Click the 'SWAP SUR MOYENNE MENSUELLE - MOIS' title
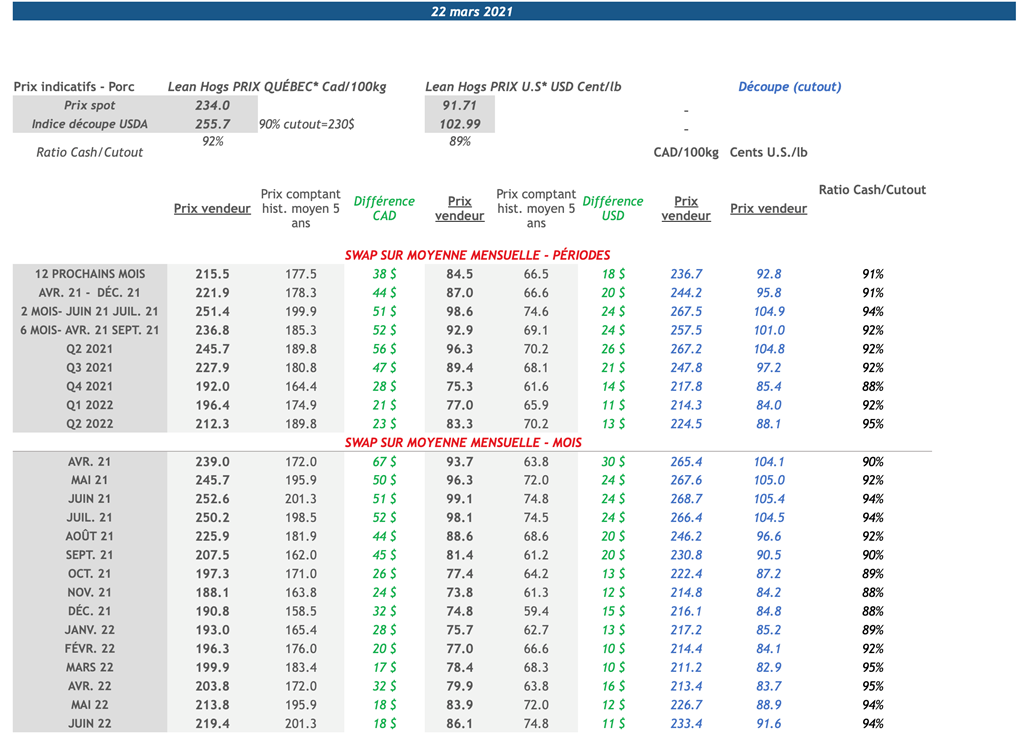The width and height of the screenshot is (1024, 734). [x=463, y=442]
